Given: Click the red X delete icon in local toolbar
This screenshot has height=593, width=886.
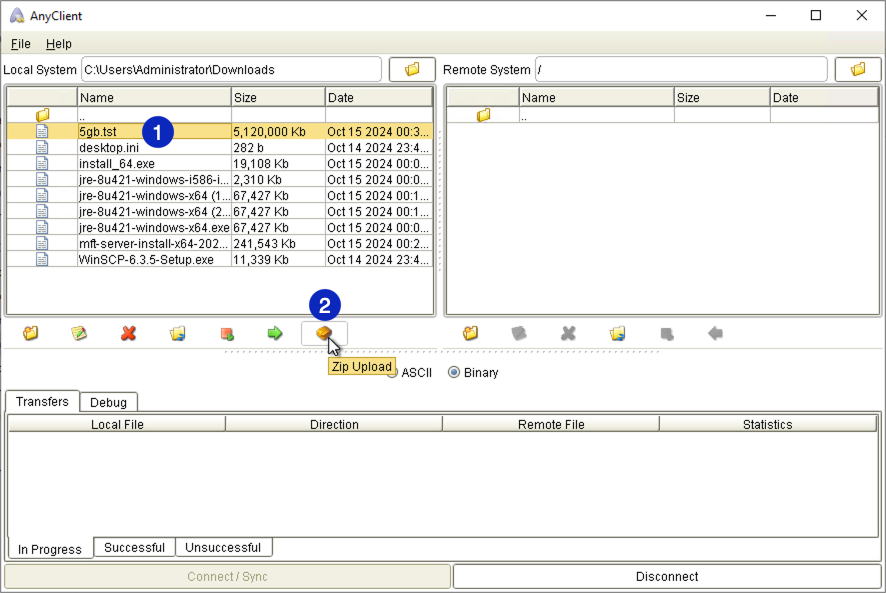Looking at the screenshot, I should [x=128, y=333].
